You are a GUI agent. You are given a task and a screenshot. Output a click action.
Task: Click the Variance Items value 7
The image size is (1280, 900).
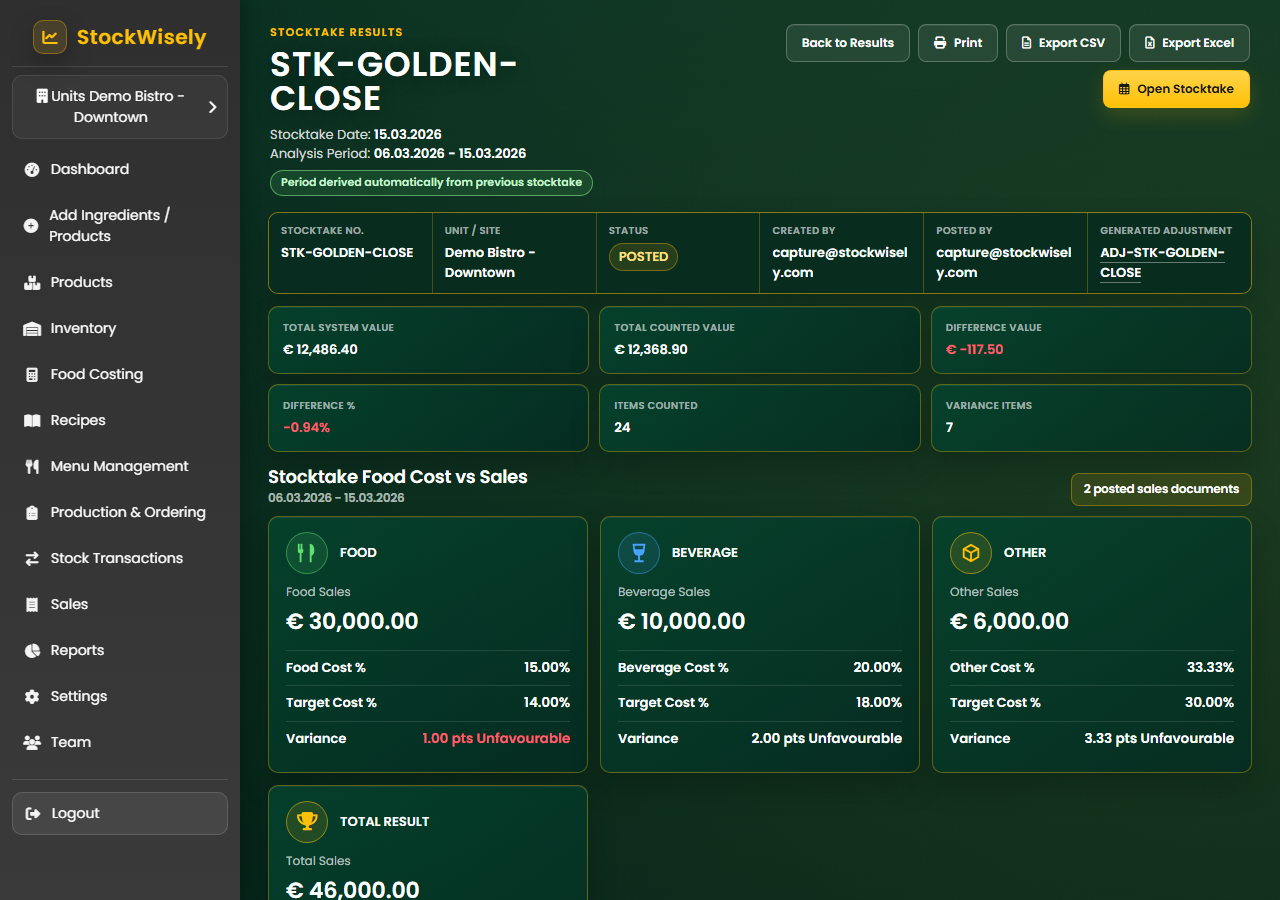click(x=949, y=428)
